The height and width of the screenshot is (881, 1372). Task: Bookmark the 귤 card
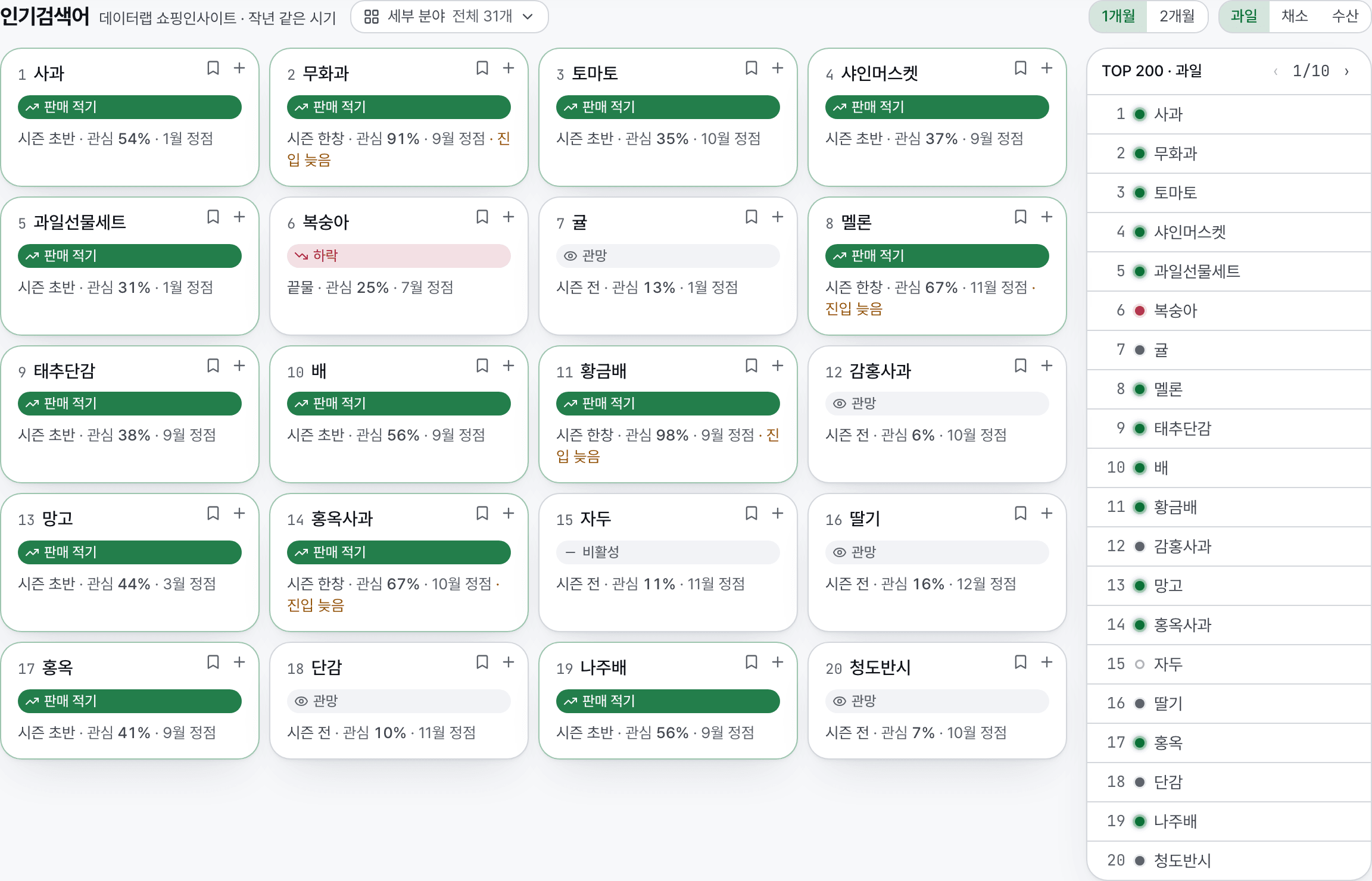coord(752,217)
